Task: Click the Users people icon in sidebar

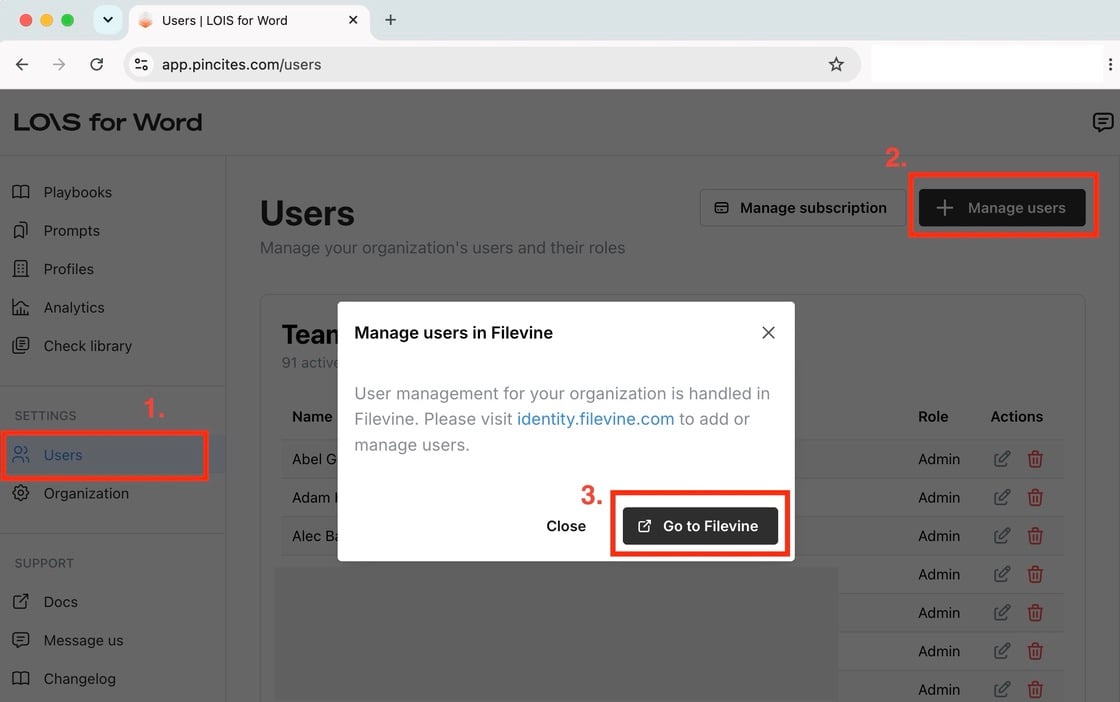Action: tap(21, 454)
